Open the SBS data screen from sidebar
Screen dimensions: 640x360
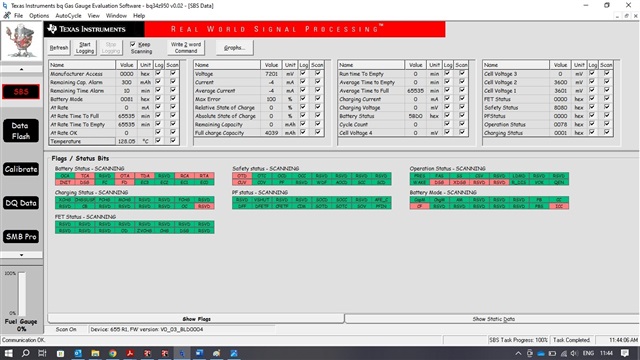click(21, 92)
